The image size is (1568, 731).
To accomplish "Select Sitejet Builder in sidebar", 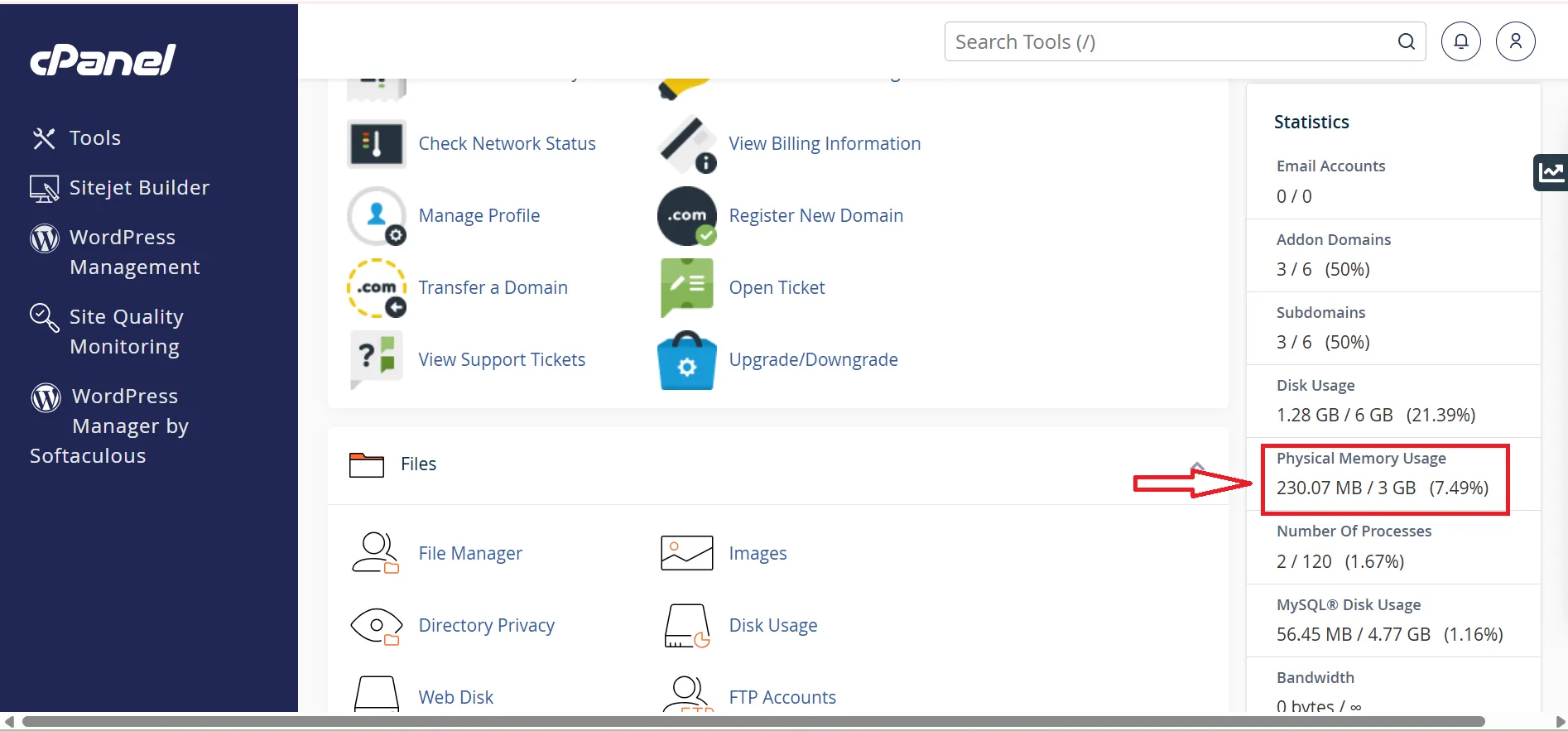I will [138, 188].
